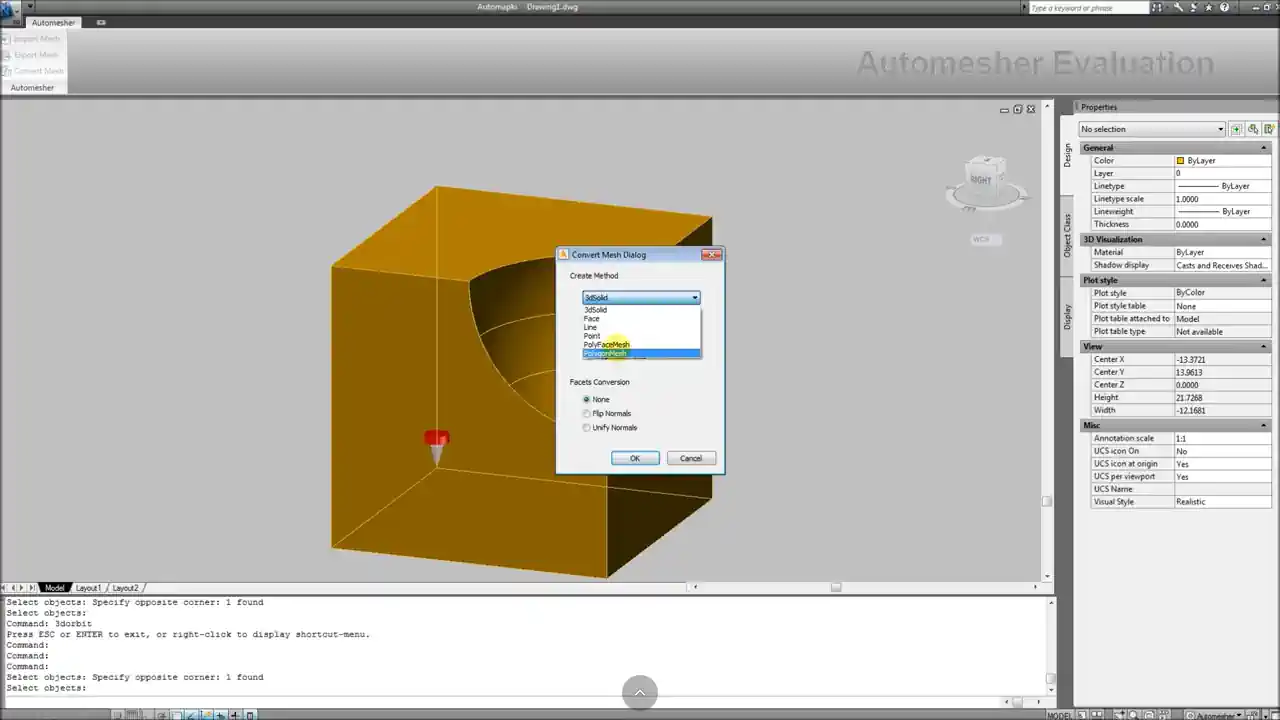Click the Help question mark icon
This screenshot has width=1280, height=720.
[x=1225, y=7]
